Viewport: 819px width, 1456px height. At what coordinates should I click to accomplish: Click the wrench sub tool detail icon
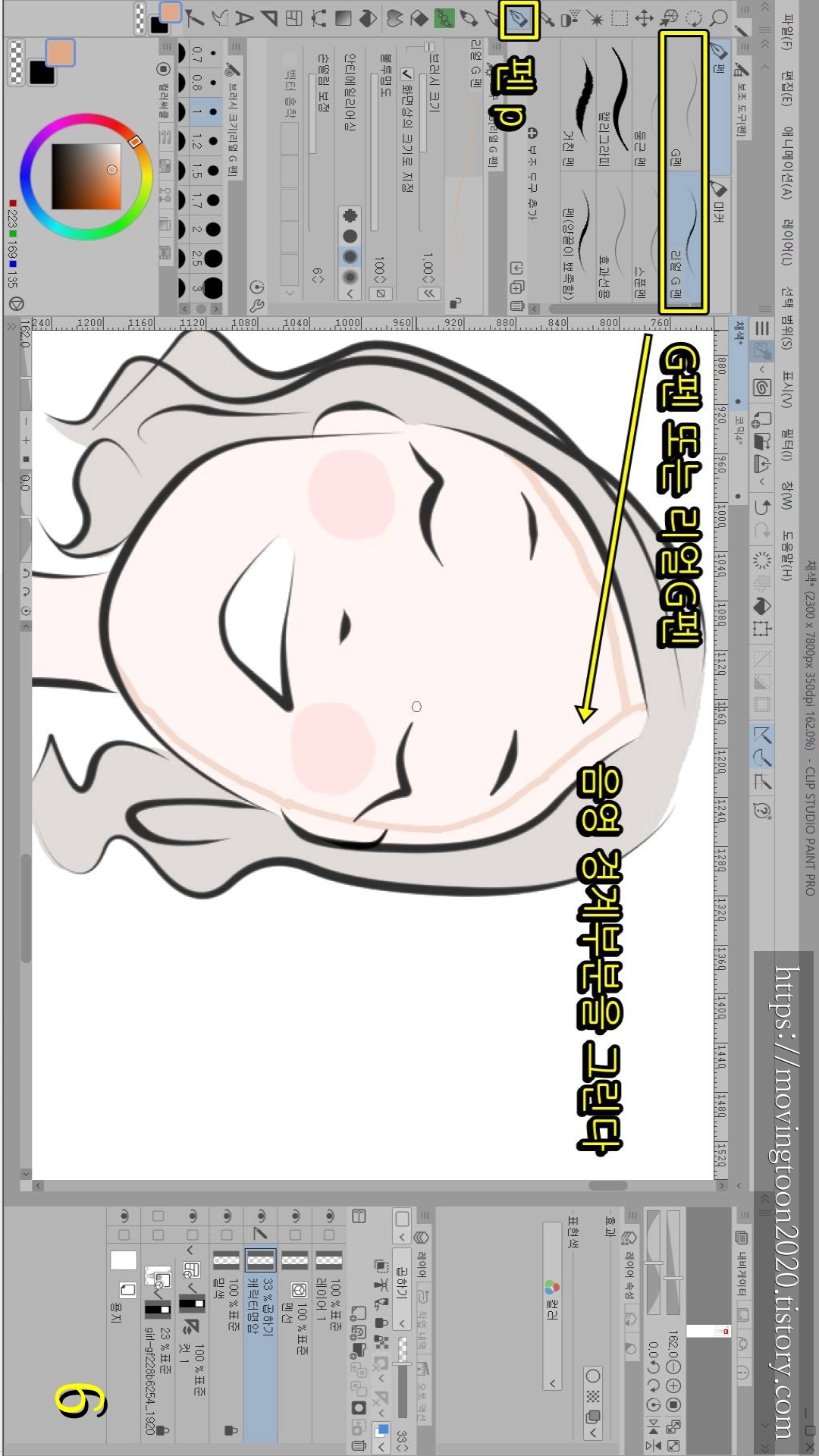256,306
